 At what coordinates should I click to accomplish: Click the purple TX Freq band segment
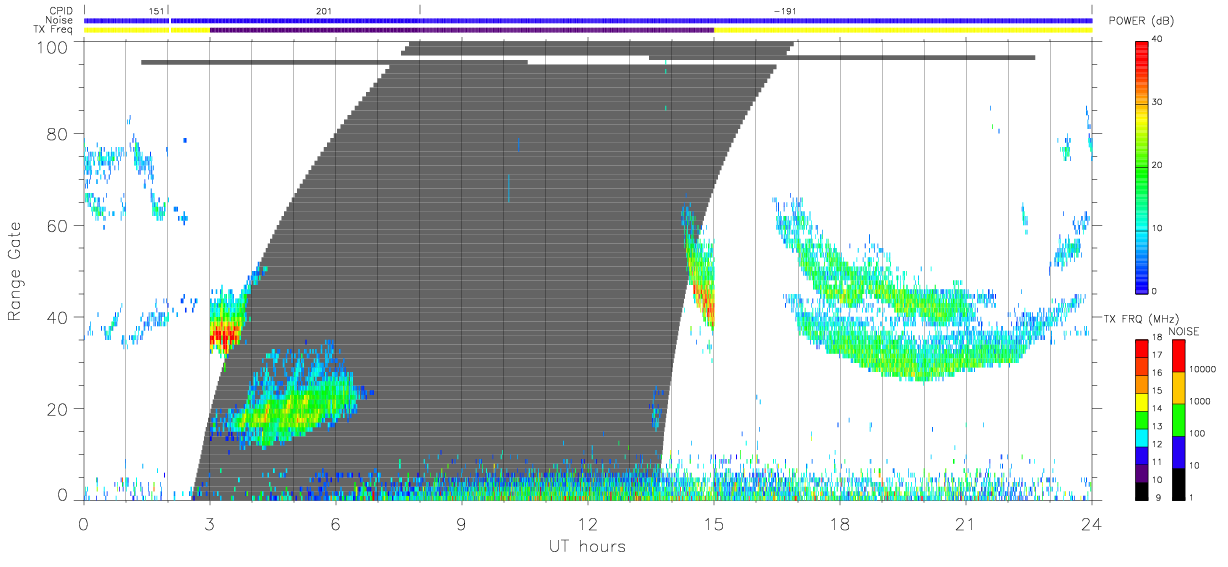(x=462, y=30)
